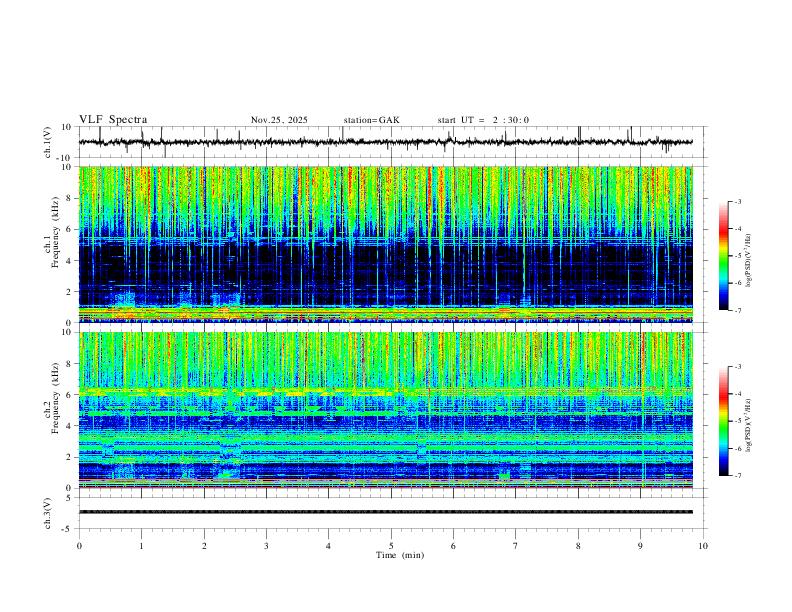This screenshot has height=612, width=792.
Task: Click the "ch.1(V)" waveform axis label
Action: (48, 142)
